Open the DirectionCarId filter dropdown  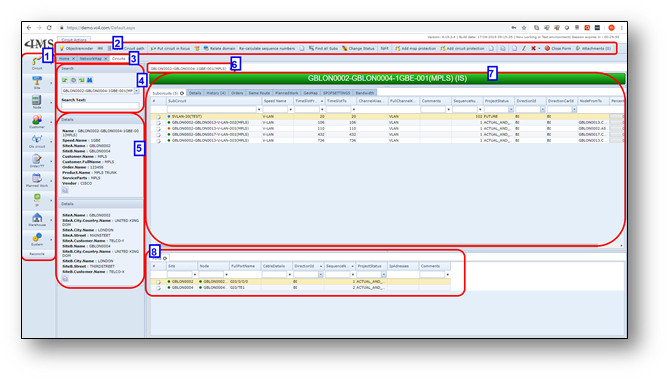pos(574,110)
